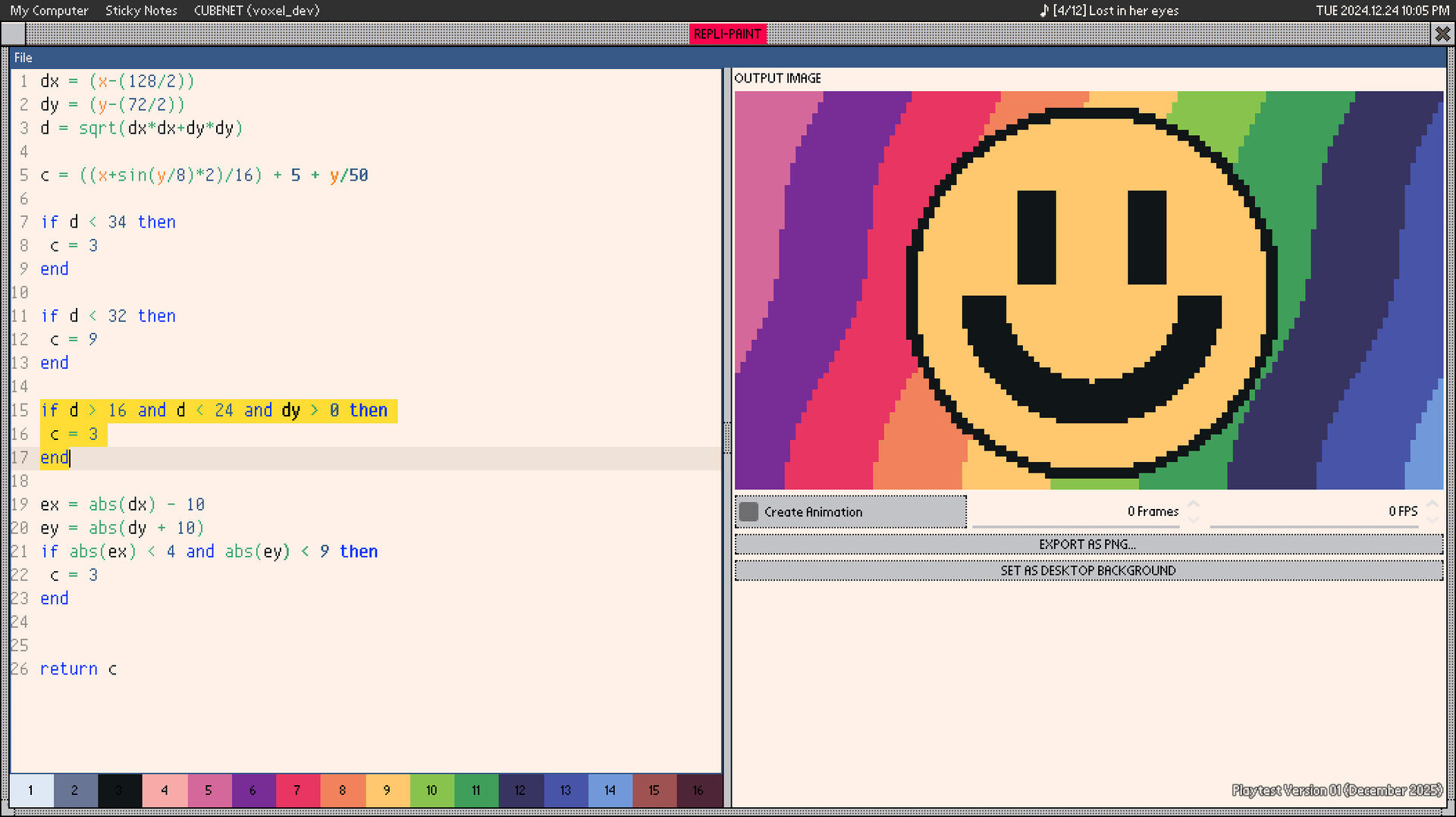Increase the FPS value with up arrow
The height and width of the screenshot is (817, 1456).
click(x=1432, y=504)
